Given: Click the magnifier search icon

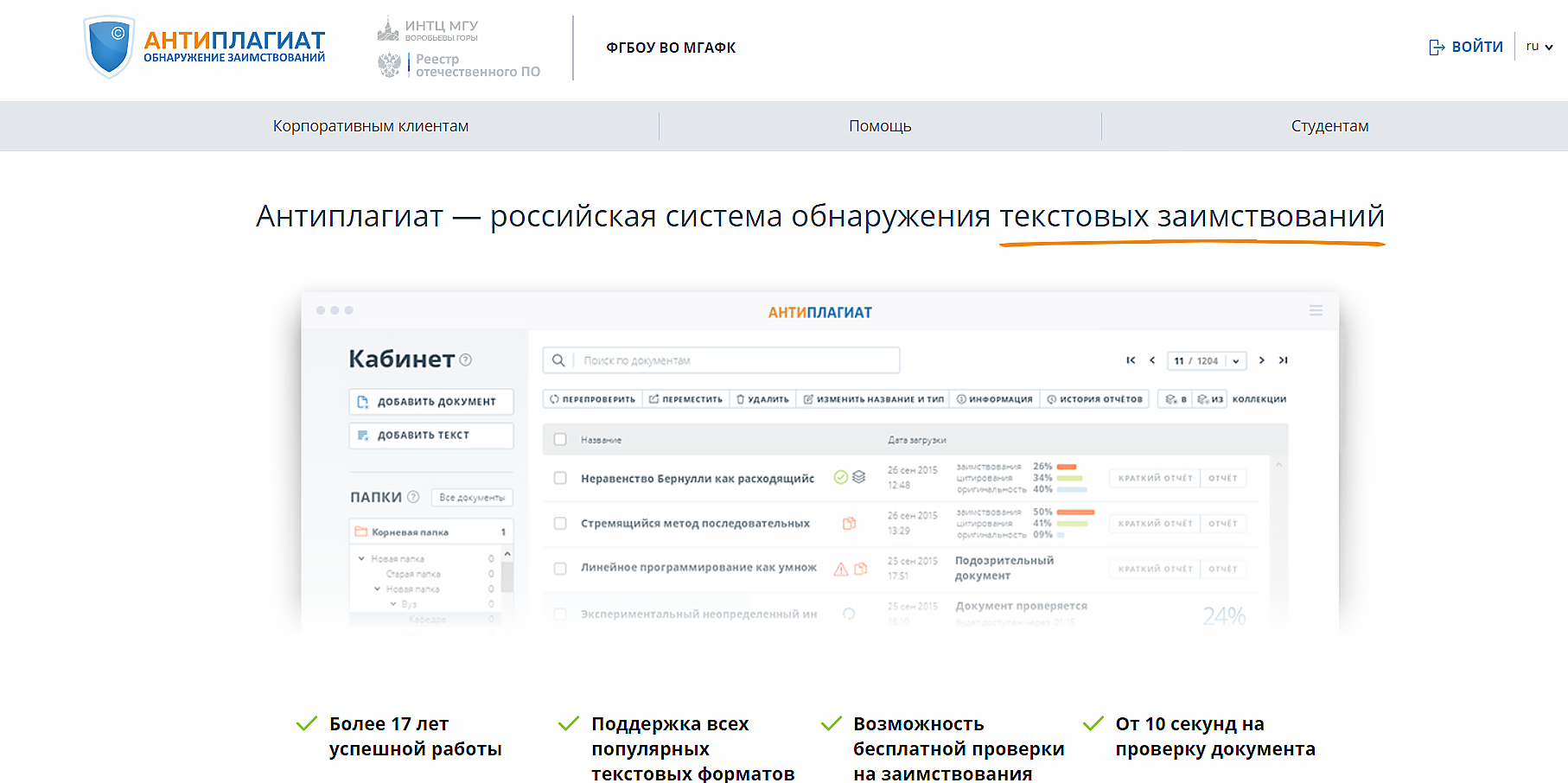Looking at the screenshot, I should (559, 360).
